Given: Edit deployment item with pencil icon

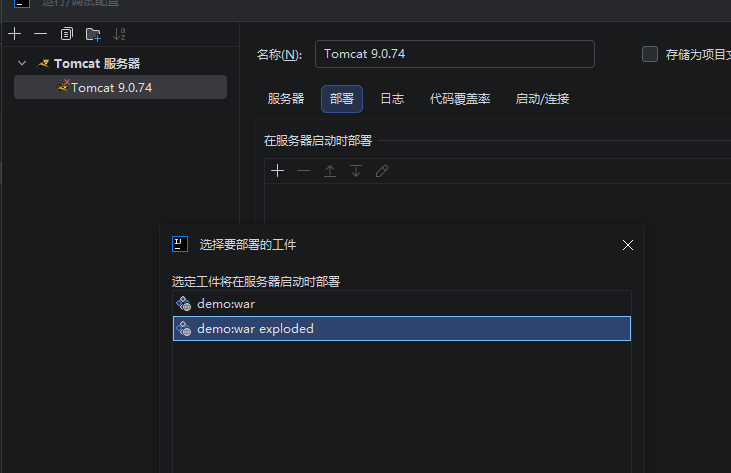Looking at the screenshot, I should coord(382,171).
